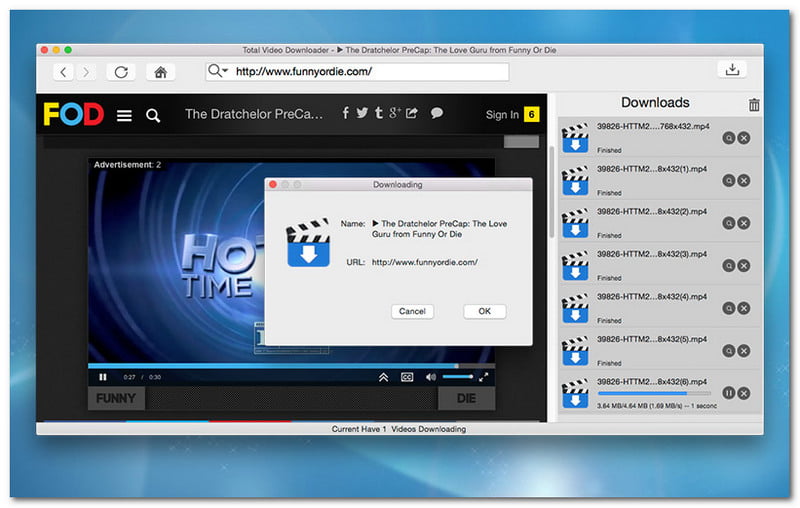
Task: Clear downloads with the trash icon
Action: point(754,105)
